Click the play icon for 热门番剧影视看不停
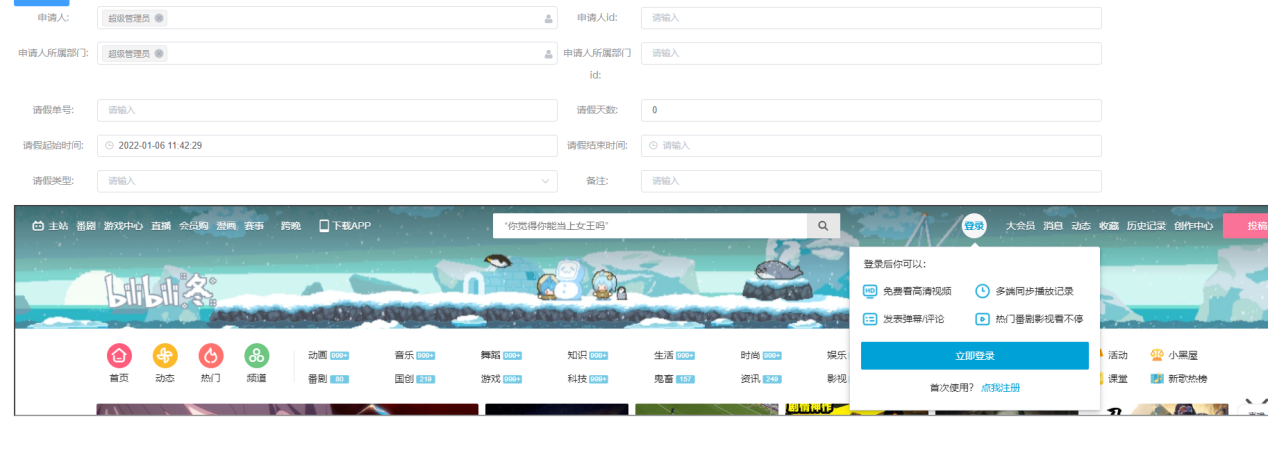 (983, 319)
